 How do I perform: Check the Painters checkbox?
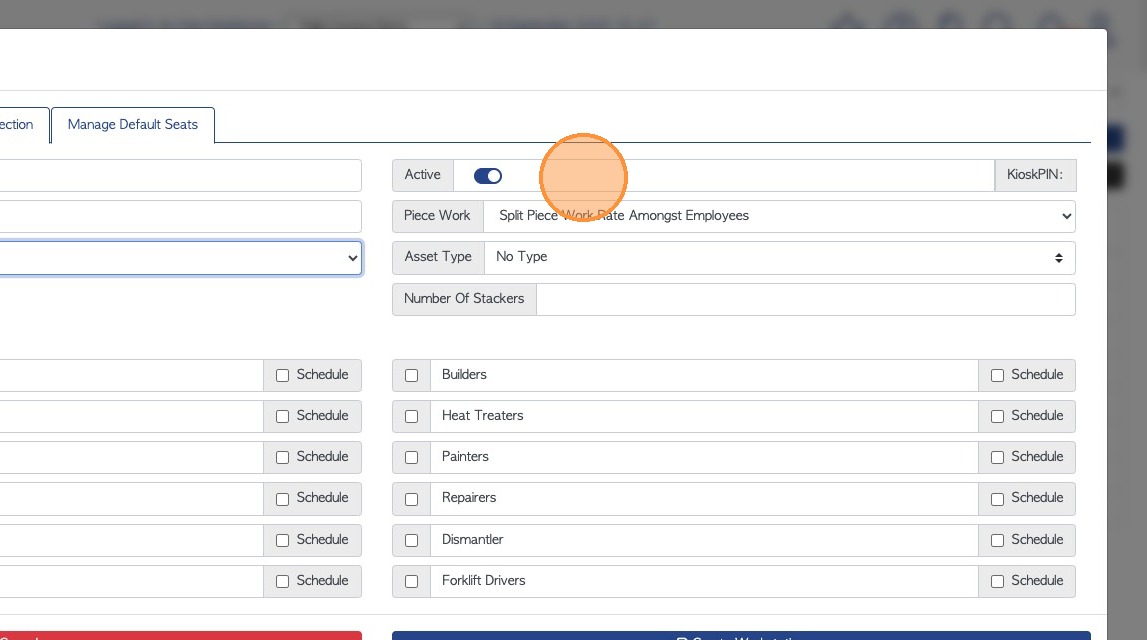pyautogui.click(x=411, y=457)
